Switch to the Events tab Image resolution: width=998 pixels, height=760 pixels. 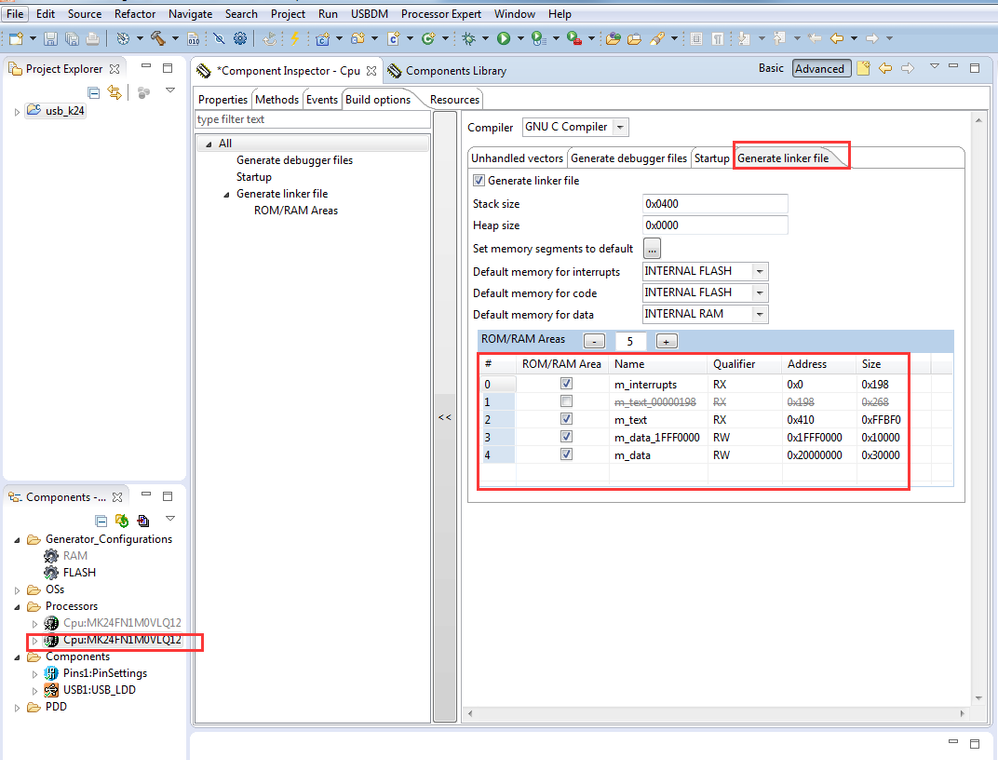(321, 99)
